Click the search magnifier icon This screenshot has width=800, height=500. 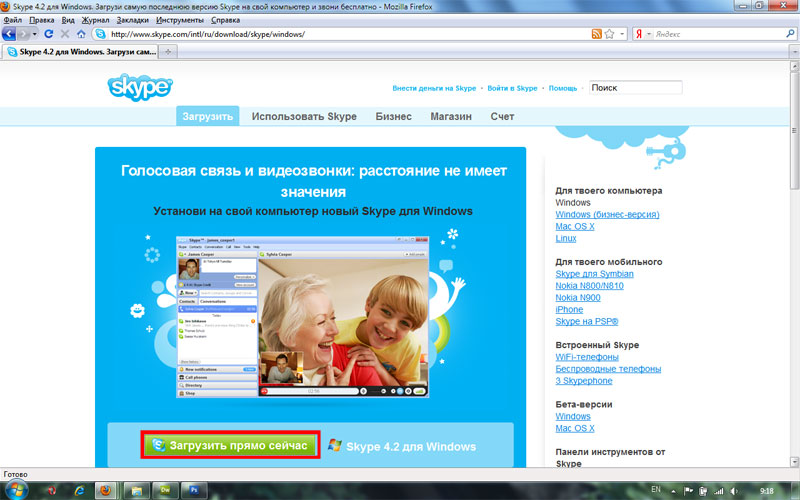790,34
